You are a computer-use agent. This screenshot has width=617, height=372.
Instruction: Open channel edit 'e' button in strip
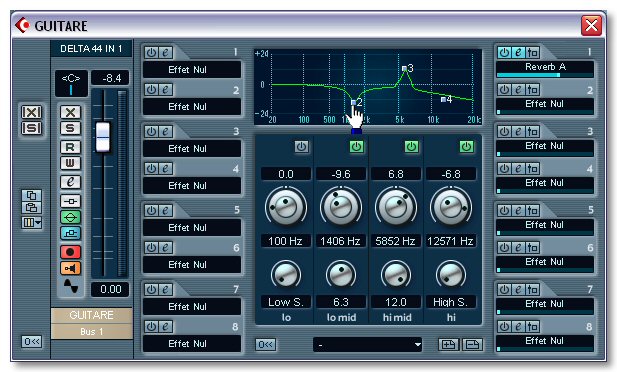coord(70,182)
